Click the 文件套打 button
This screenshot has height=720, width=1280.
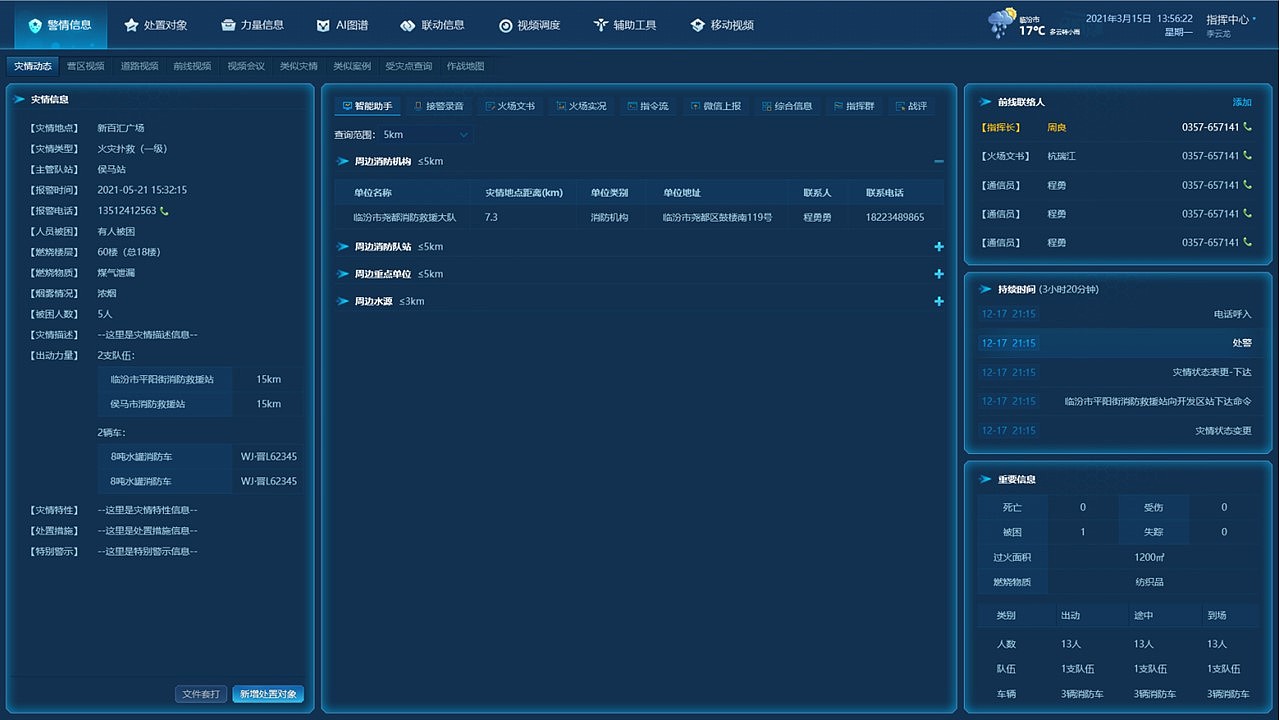pyautogui.click(x=200, y=694)
